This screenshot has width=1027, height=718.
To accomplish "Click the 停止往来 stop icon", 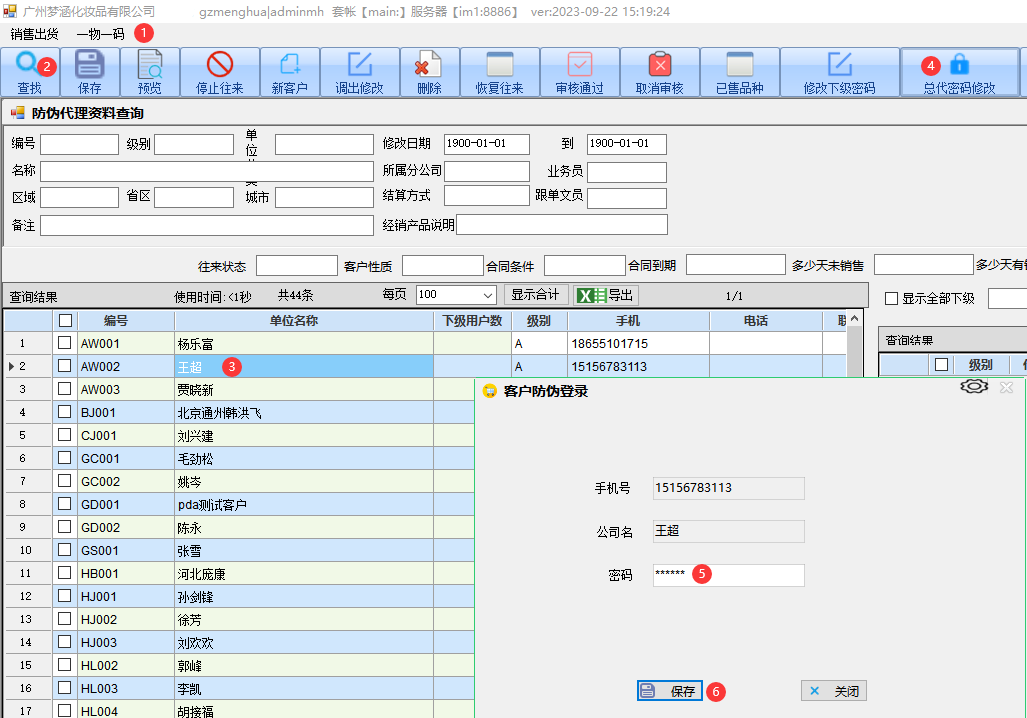I will [219, 65].
